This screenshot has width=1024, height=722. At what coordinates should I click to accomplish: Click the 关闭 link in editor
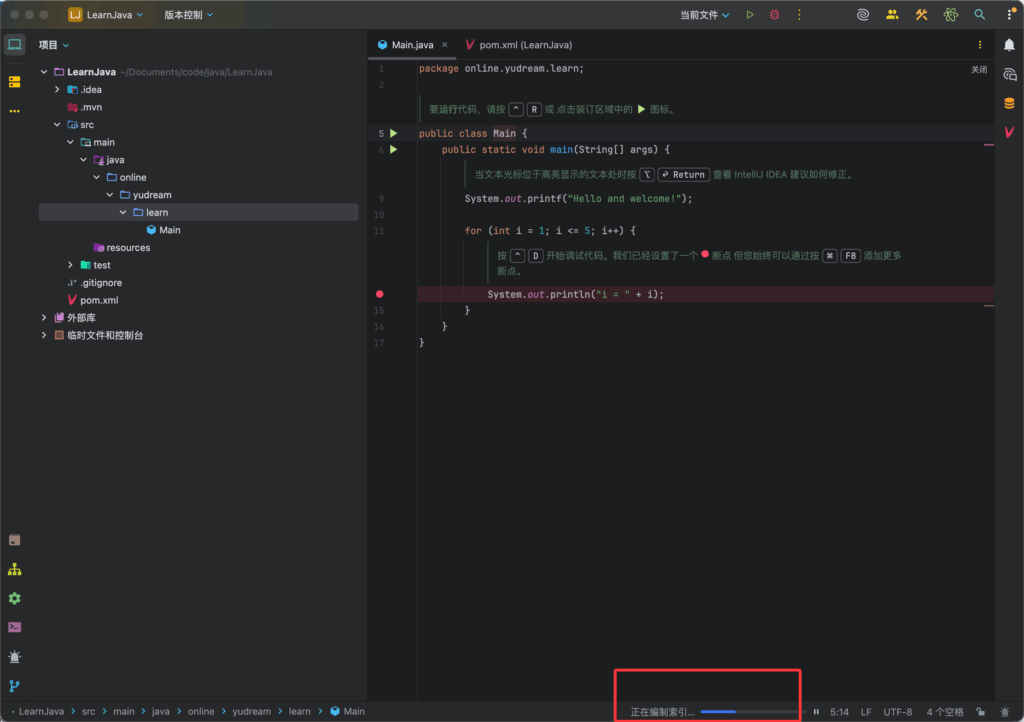978,70
